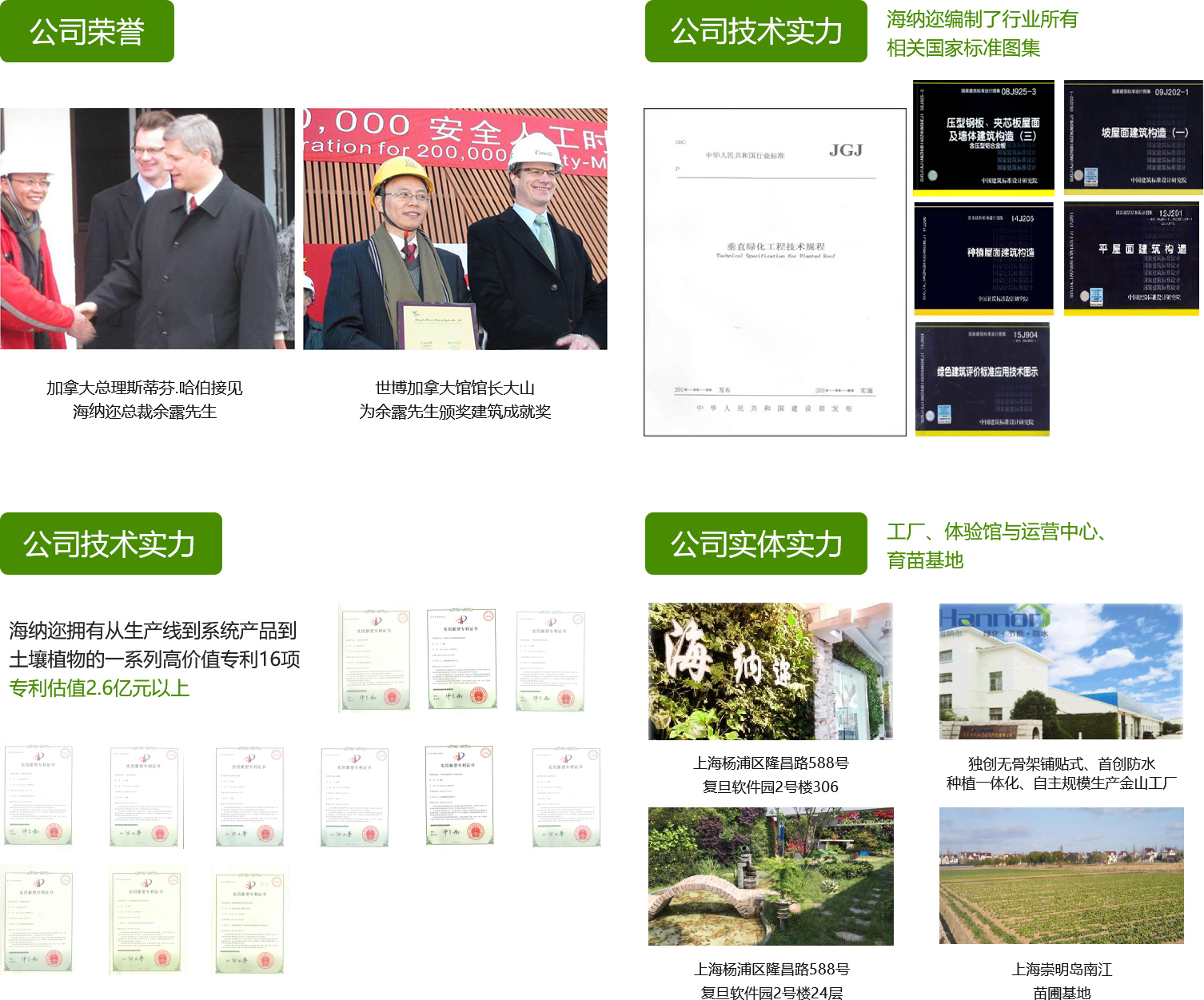Select the 14J206 种植屋面建筑构造 book cover

pyautogui.click(x=983, y=258)
